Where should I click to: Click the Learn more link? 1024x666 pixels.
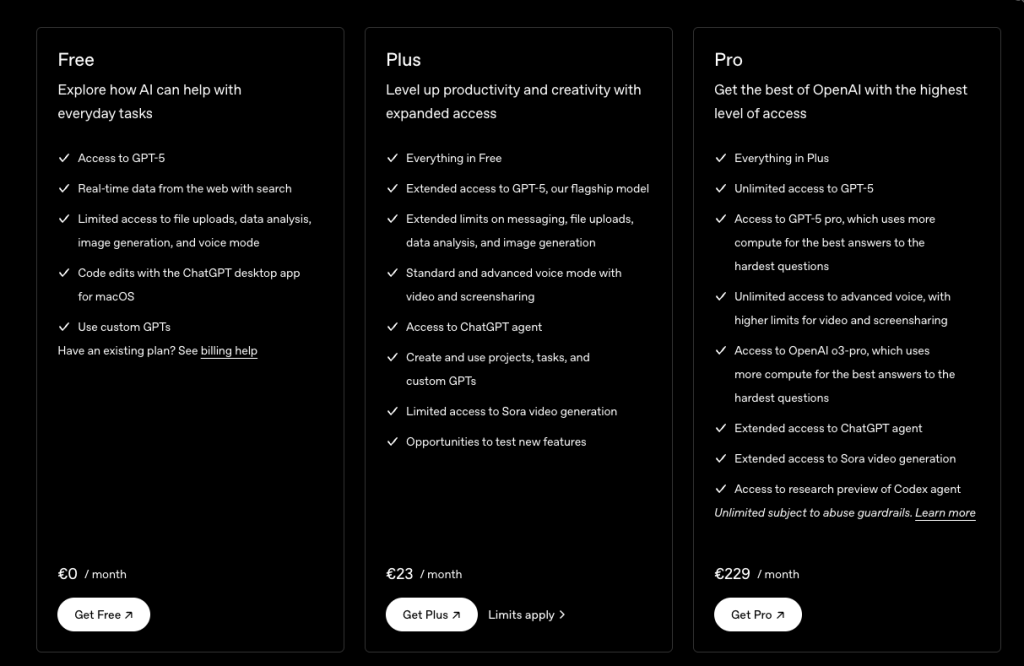[x=945, y=513]
